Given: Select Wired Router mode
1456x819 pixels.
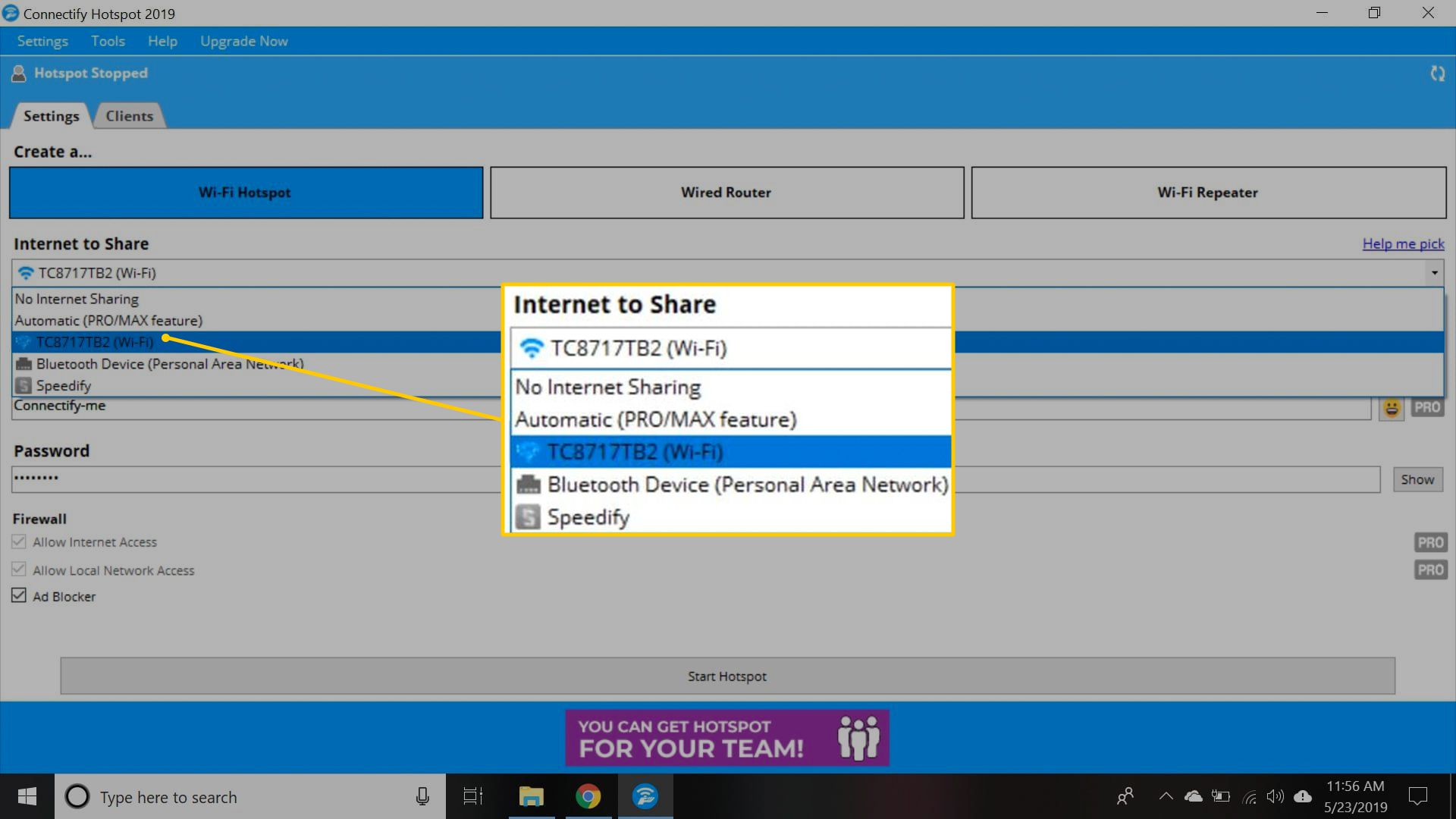Looking at the screenshot, I should (726, 193).
